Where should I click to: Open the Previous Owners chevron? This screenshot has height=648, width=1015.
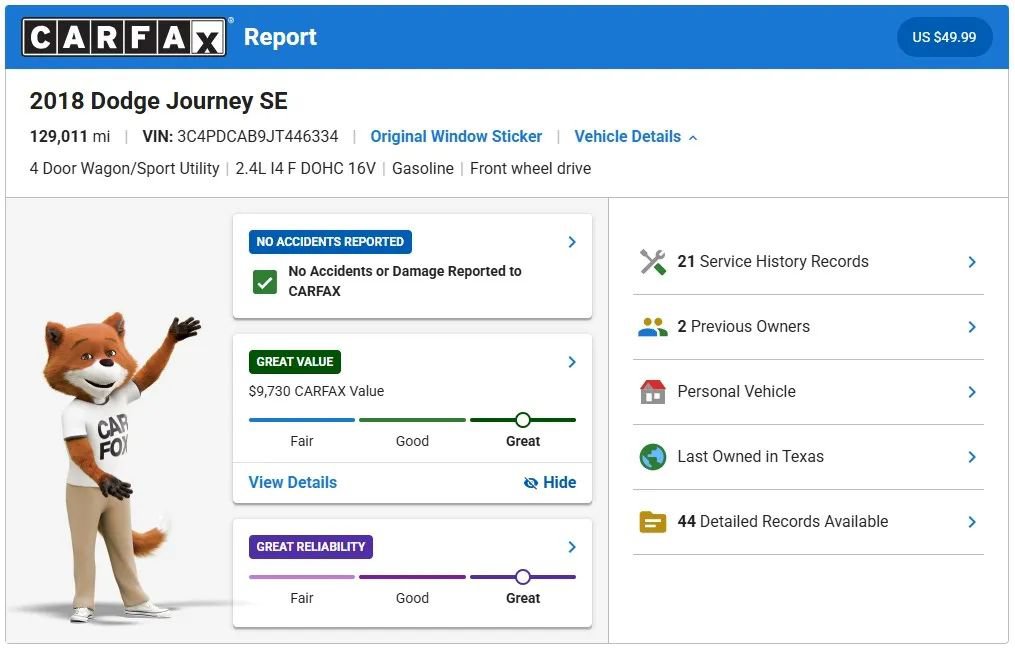[x=972, y=327]
